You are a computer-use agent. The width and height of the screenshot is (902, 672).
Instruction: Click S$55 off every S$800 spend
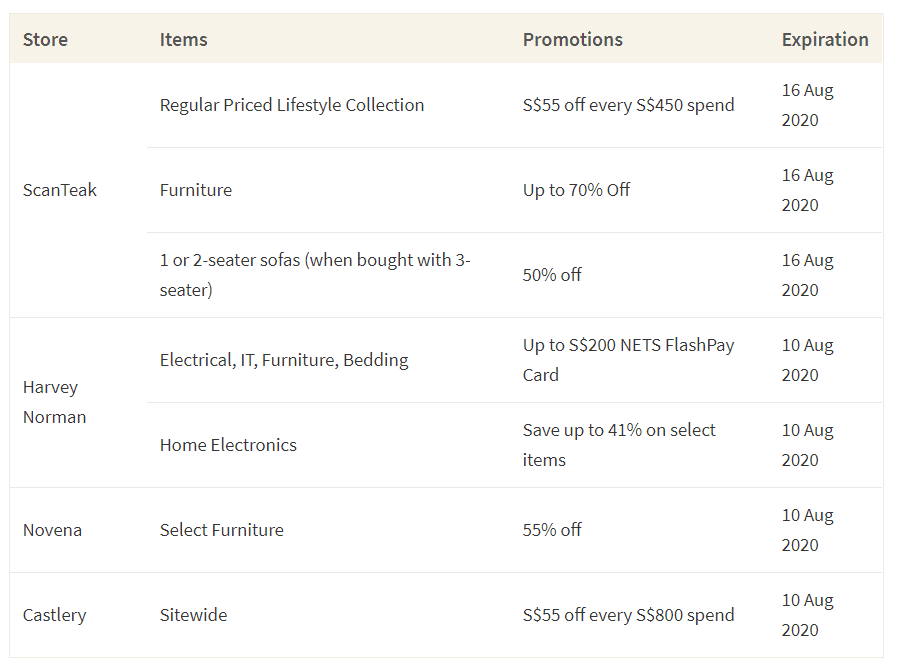point(629,615)
